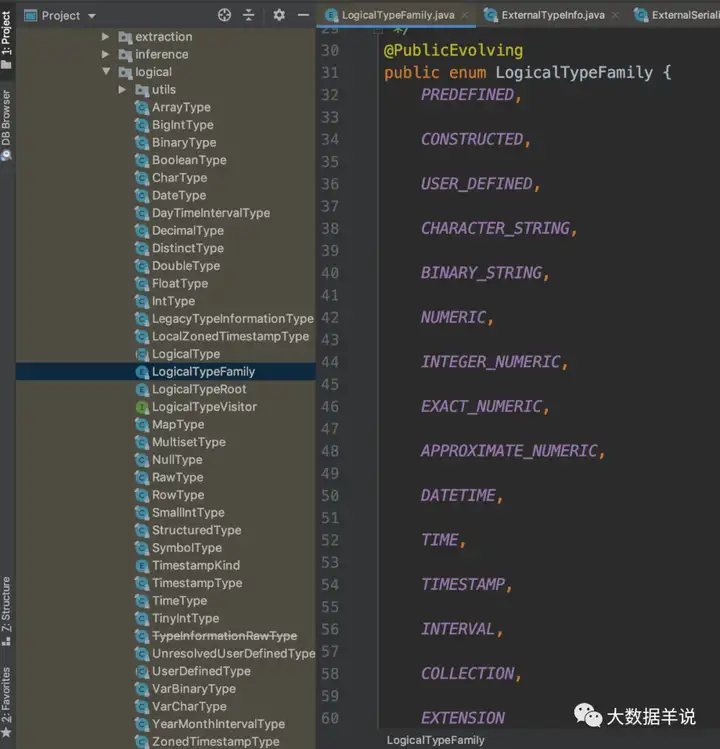The width and height of the screenshot is (720, 749).
Task: Select NullType in project tree
Action: 177,460
